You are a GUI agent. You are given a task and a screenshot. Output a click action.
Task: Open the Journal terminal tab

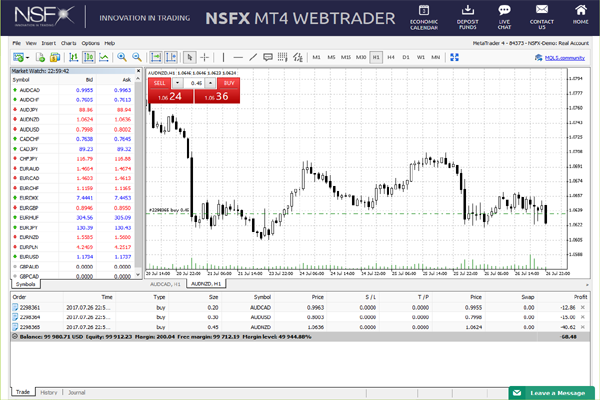coord(77,392)
